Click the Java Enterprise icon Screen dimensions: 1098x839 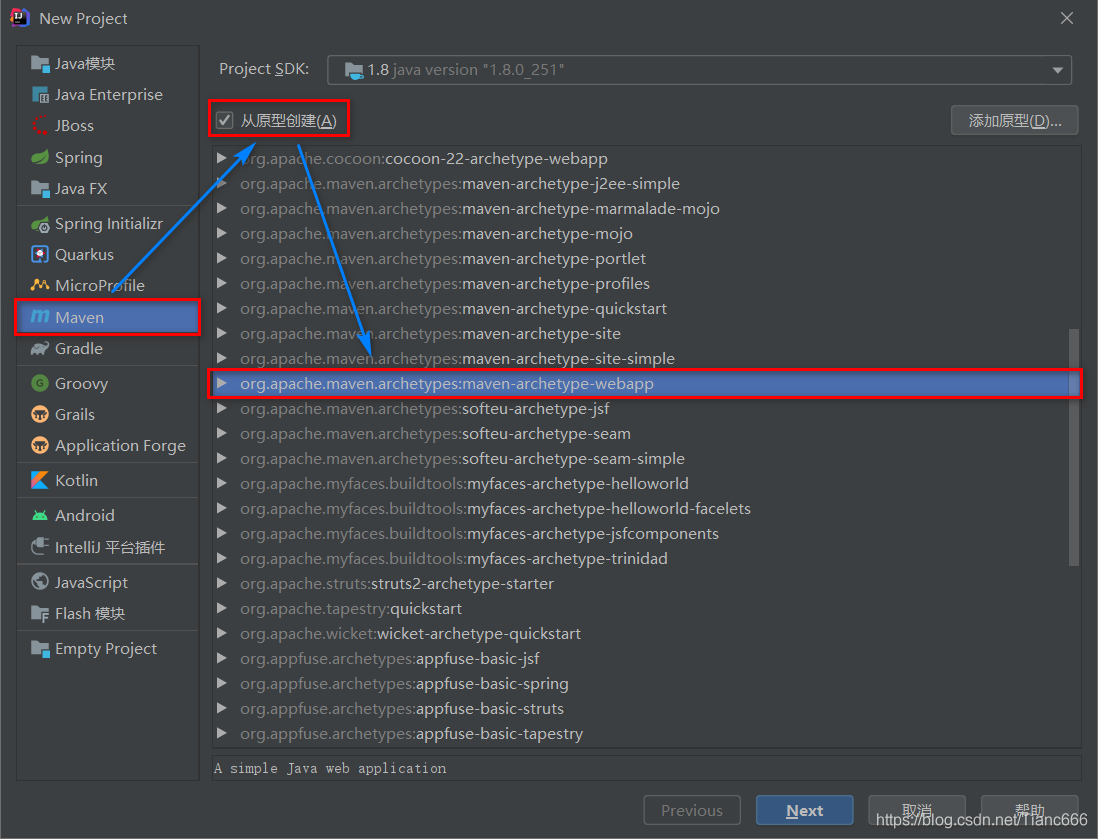[x=40, y=95]
